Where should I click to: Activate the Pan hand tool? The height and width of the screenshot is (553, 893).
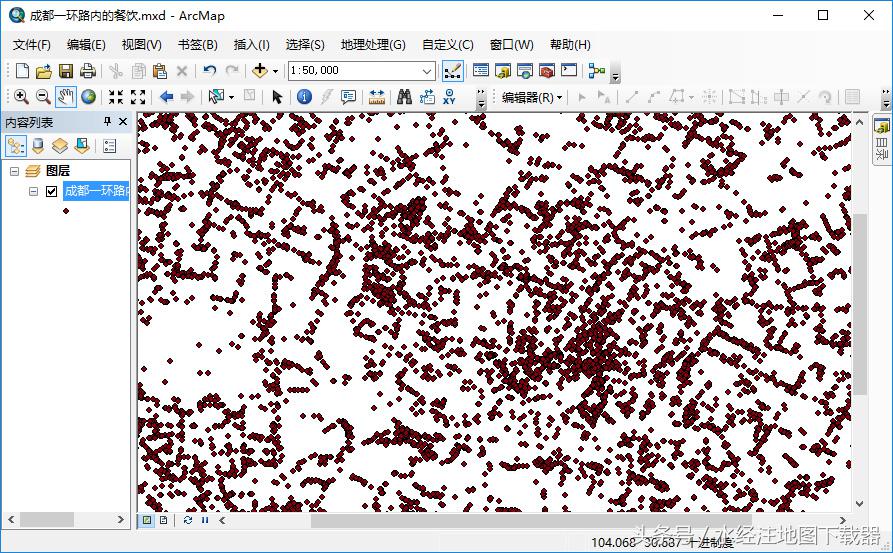point(66,97)
